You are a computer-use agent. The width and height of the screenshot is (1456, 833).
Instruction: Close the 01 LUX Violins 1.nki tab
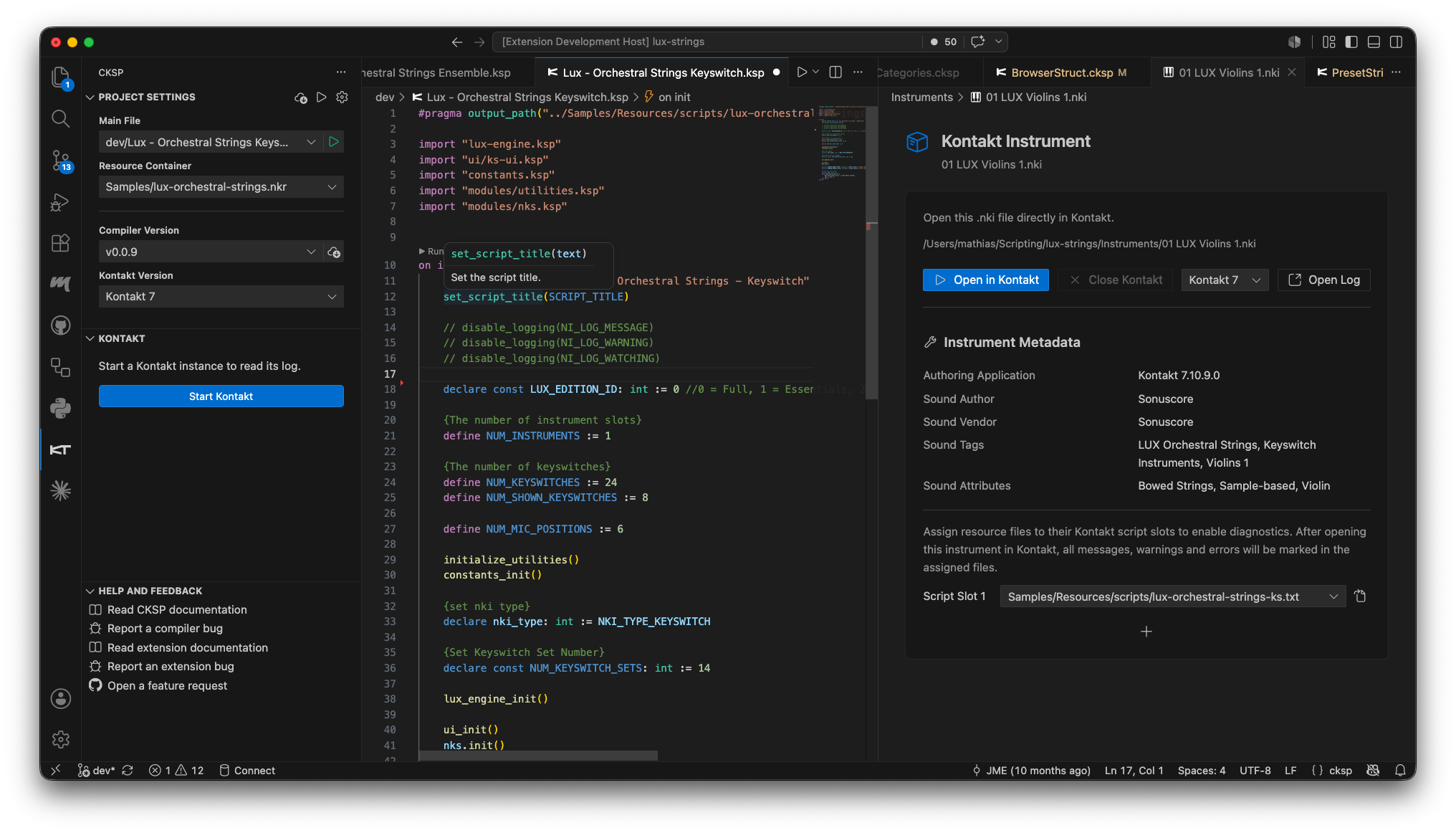click(1291, 72)
